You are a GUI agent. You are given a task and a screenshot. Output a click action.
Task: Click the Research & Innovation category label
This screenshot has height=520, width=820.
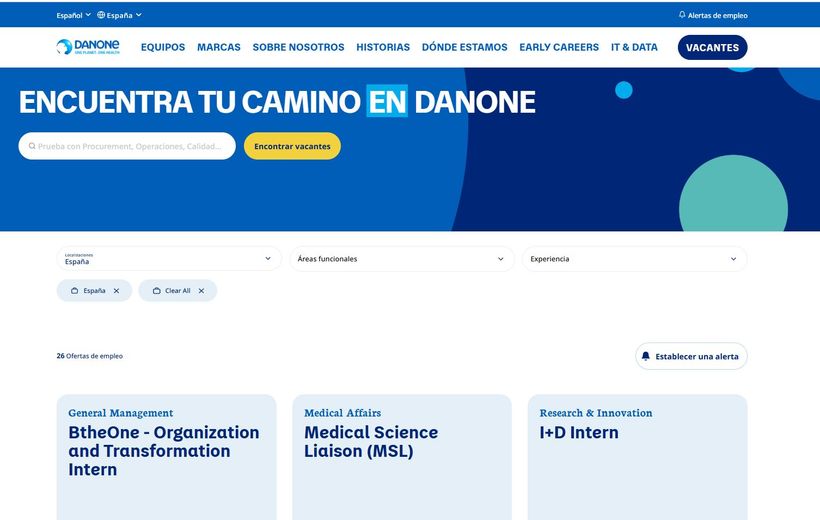[x=596, y=413]
